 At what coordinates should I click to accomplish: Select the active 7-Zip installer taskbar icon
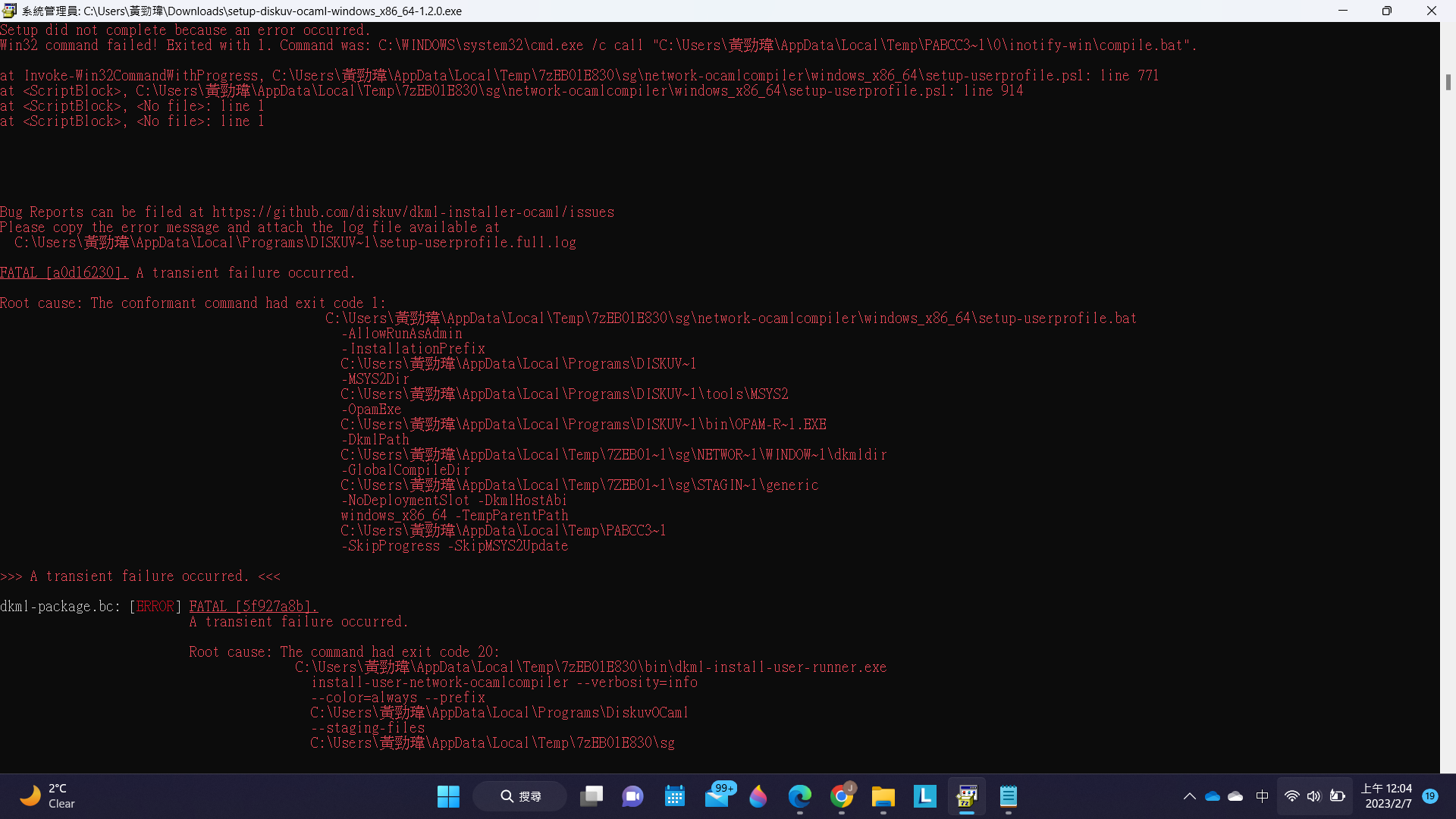click(967, 796)
